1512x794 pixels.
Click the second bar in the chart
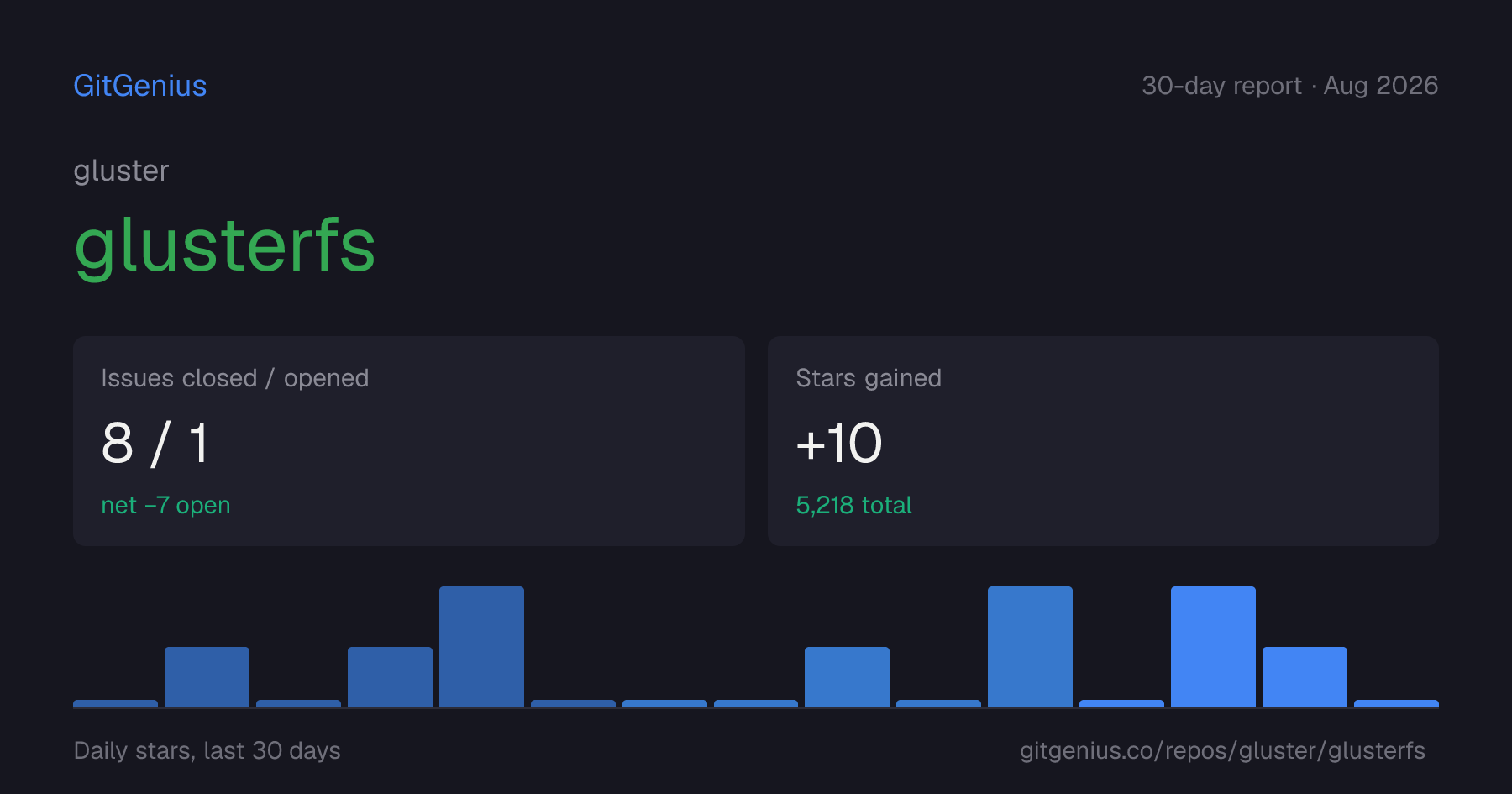tap(207, 677)
